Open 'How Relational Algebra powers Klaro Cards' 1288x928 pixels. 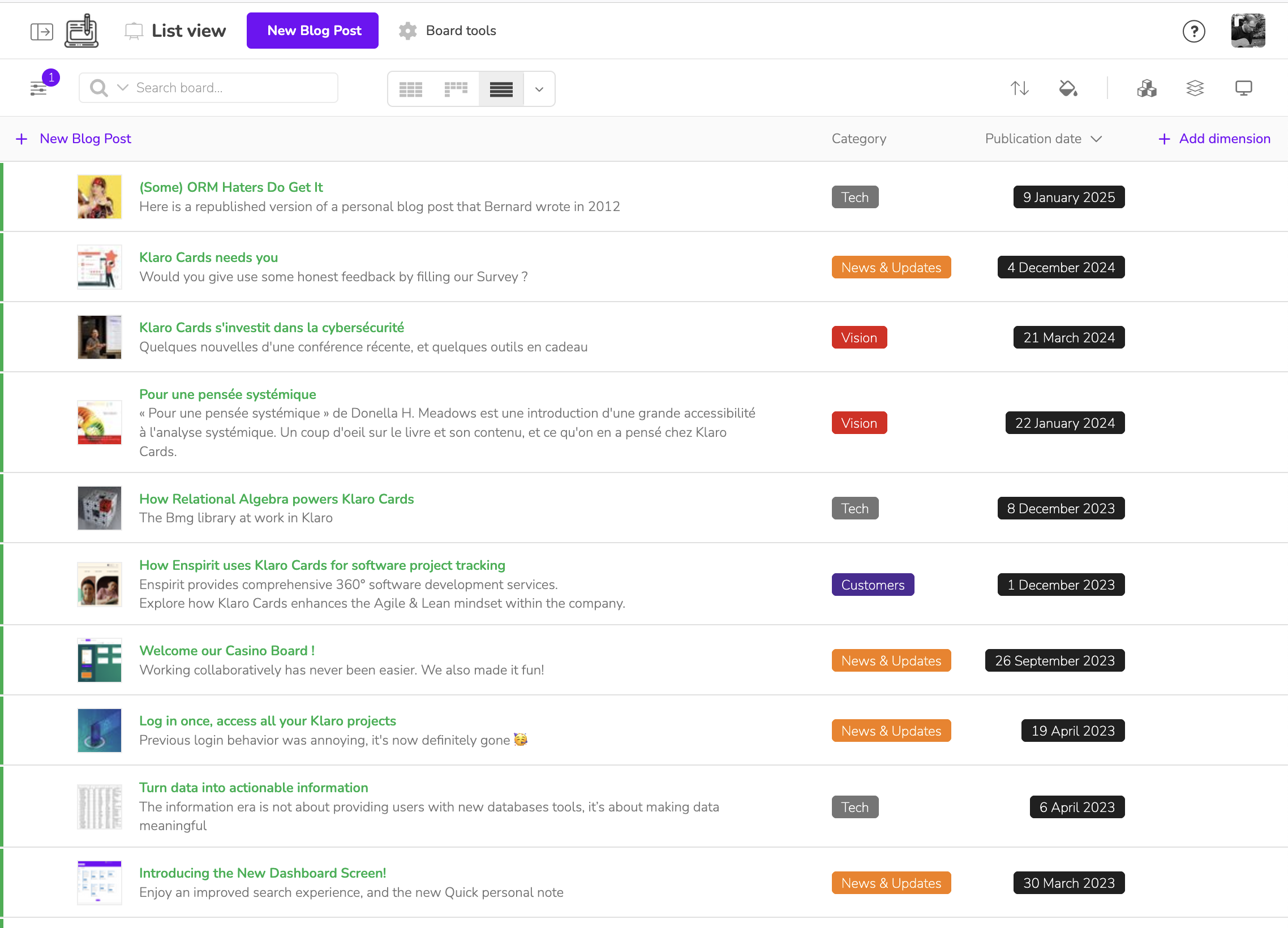click(x=276, y=499)
